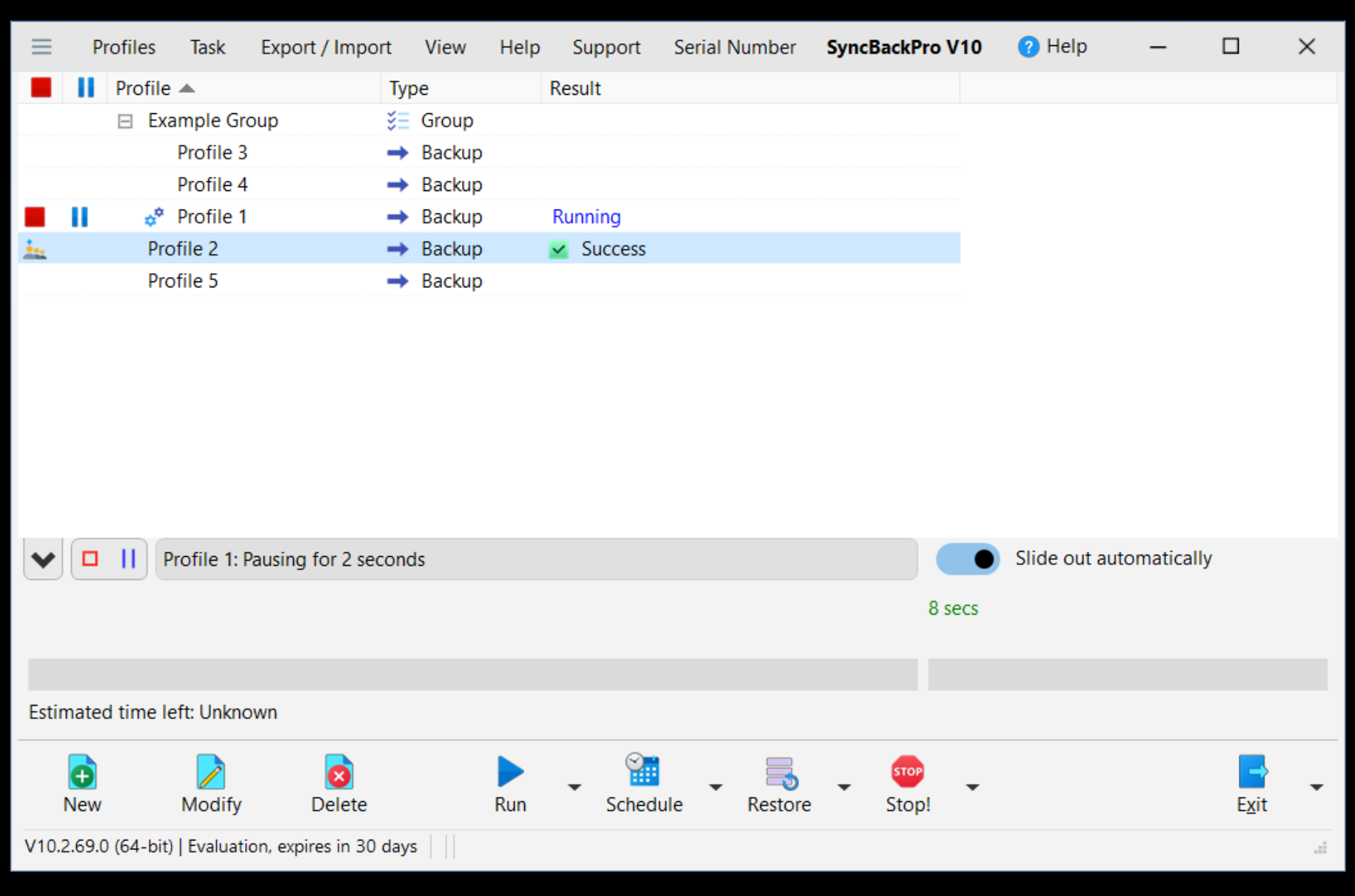Click the Stop! button
1355x896 pixels.
click(x=908, y=785)
